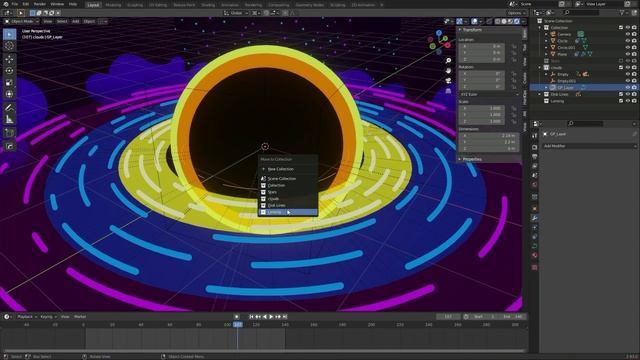Select the Scale tool

(9, 82)
